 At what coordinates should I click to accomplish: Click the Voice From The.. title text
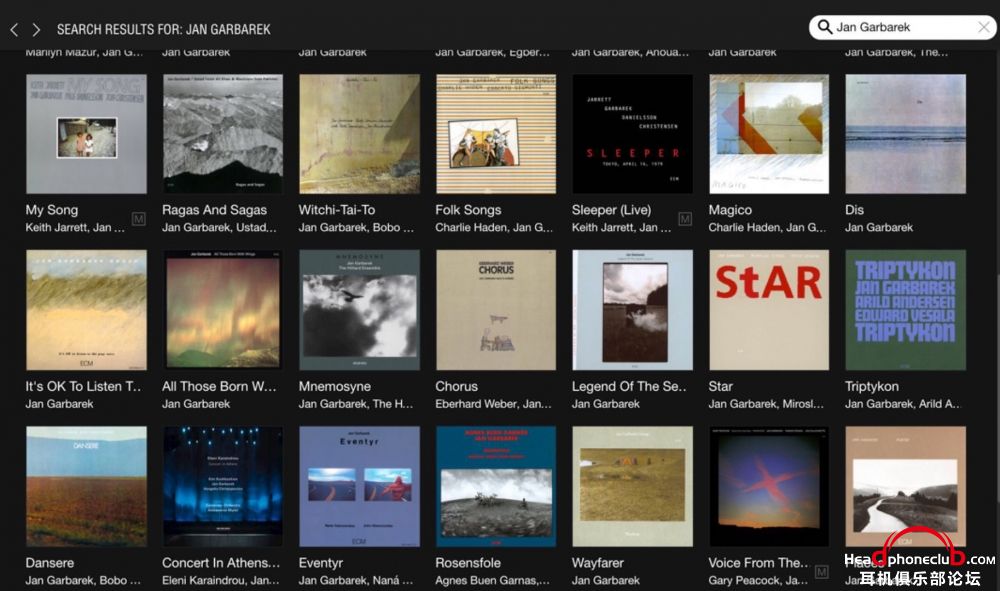click(758, 563)
